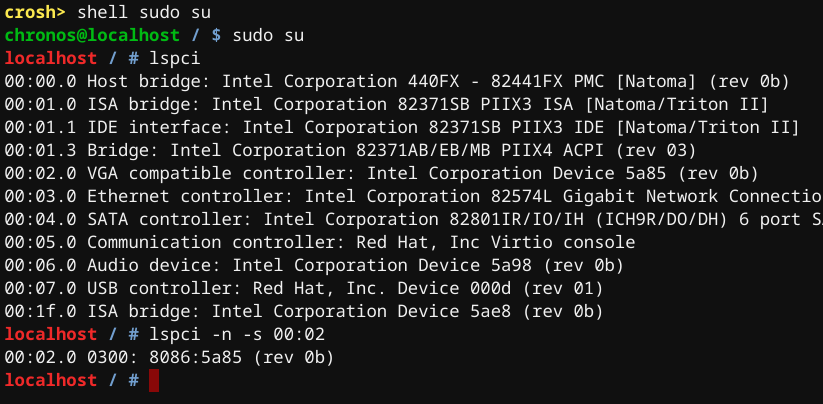Click the yellow crosh> prompt text

[36, 13]
